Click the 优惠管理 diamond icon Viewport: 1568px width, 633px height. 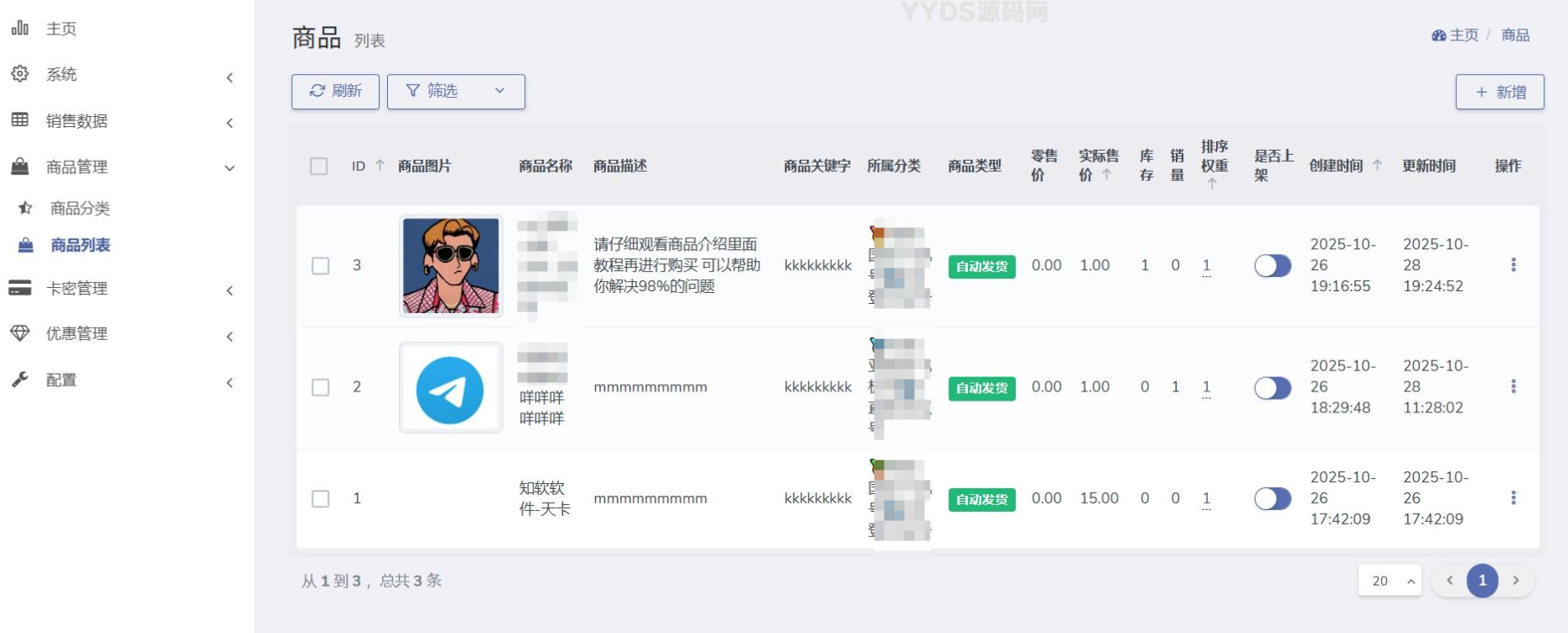(20, 333)
